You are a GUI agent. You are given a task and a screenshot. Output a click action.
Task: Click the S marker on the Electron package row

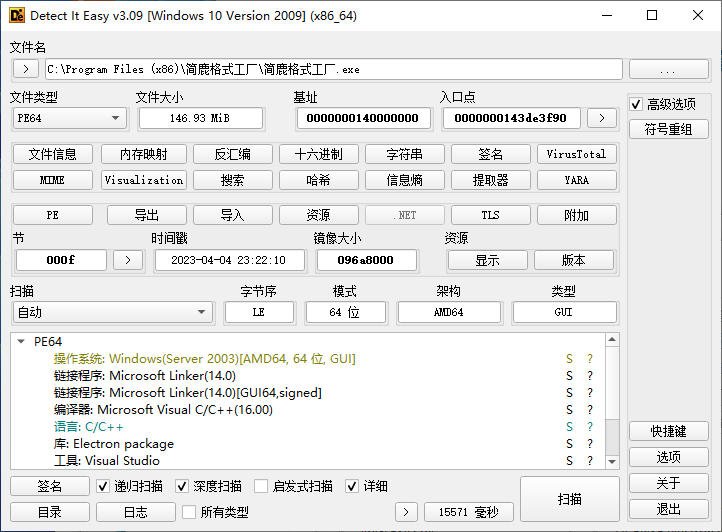coord(569,444)
